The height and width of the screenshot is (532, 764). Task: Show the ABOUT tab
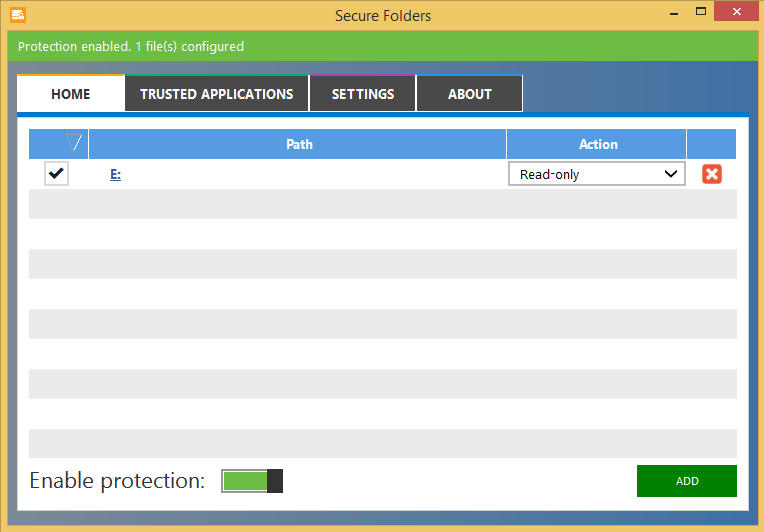[470, 94]
